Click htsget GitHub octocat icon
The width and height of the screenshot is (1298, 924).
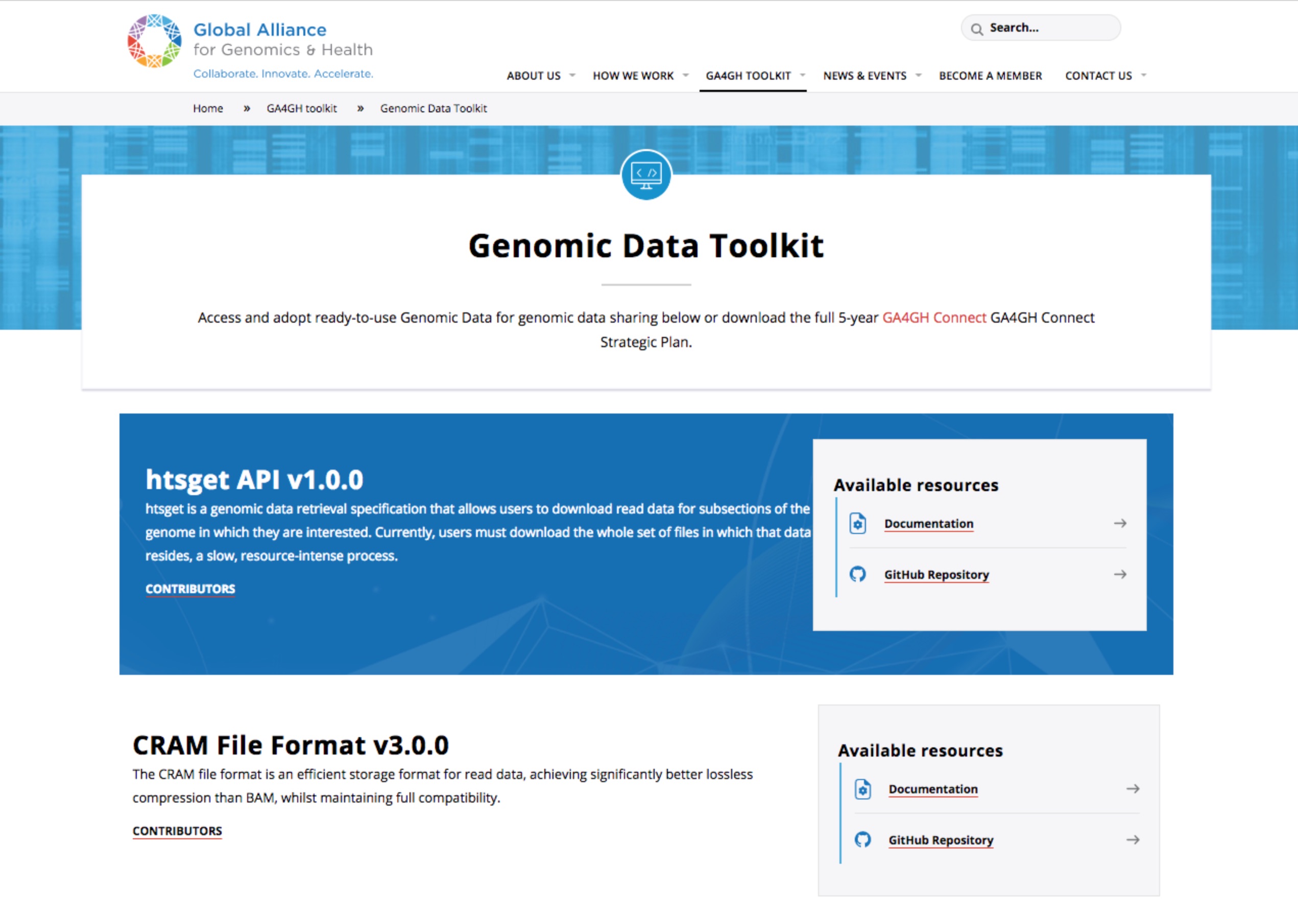pos(857,574)
